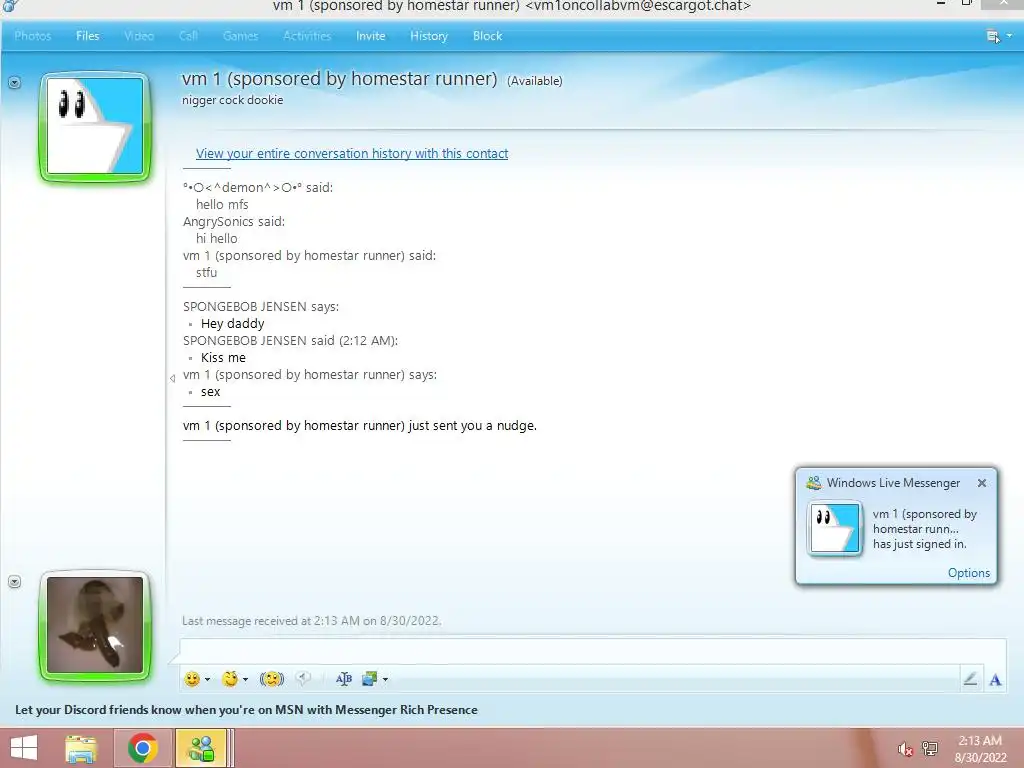The image size is (1024, 768).
Task: Click the contact picture inside the notification popup
Action: tap(834, 528)
